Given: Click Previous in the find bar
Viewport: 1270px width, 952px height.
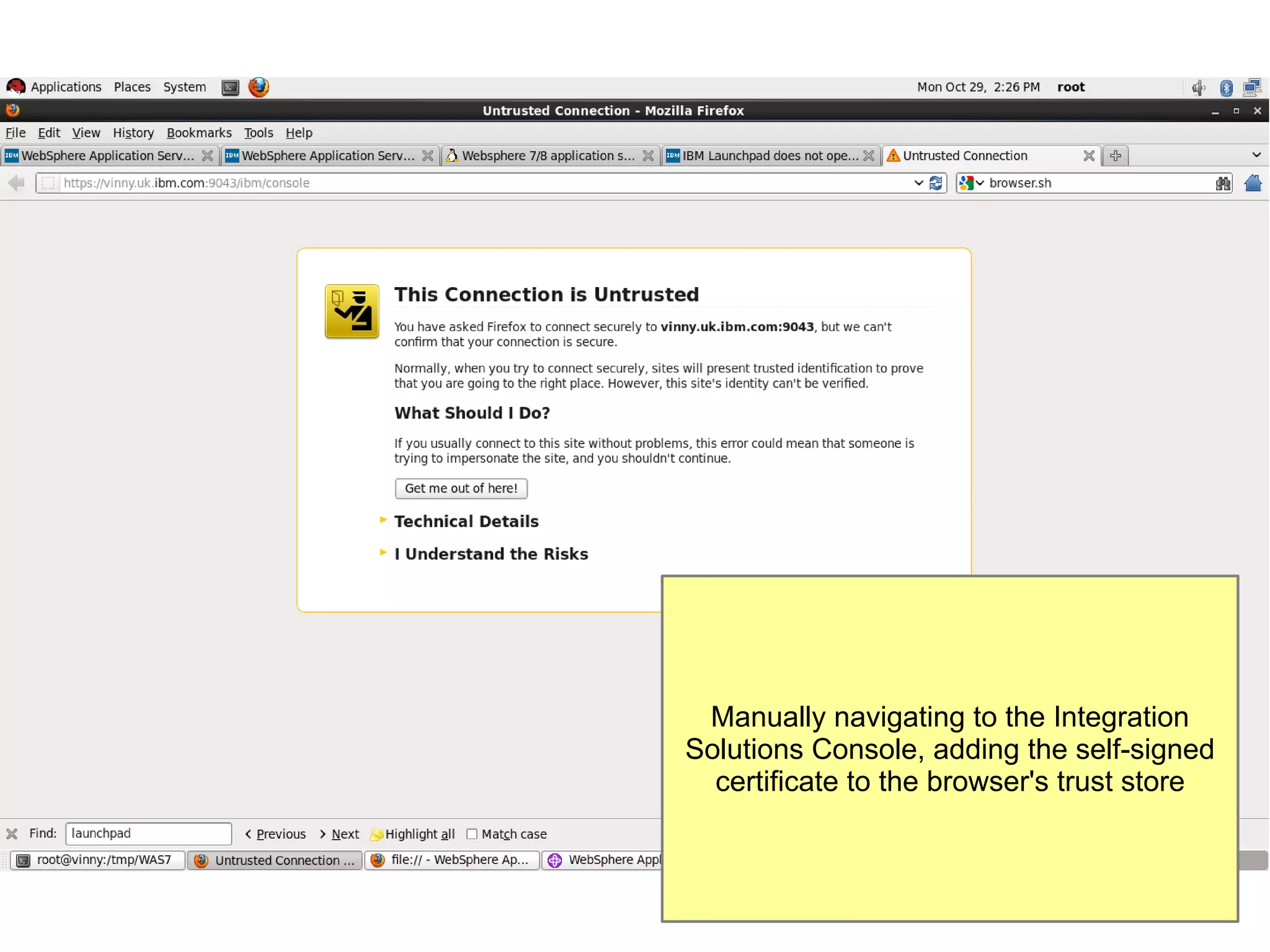Looking at the screenshot, I should click(275, 834).
